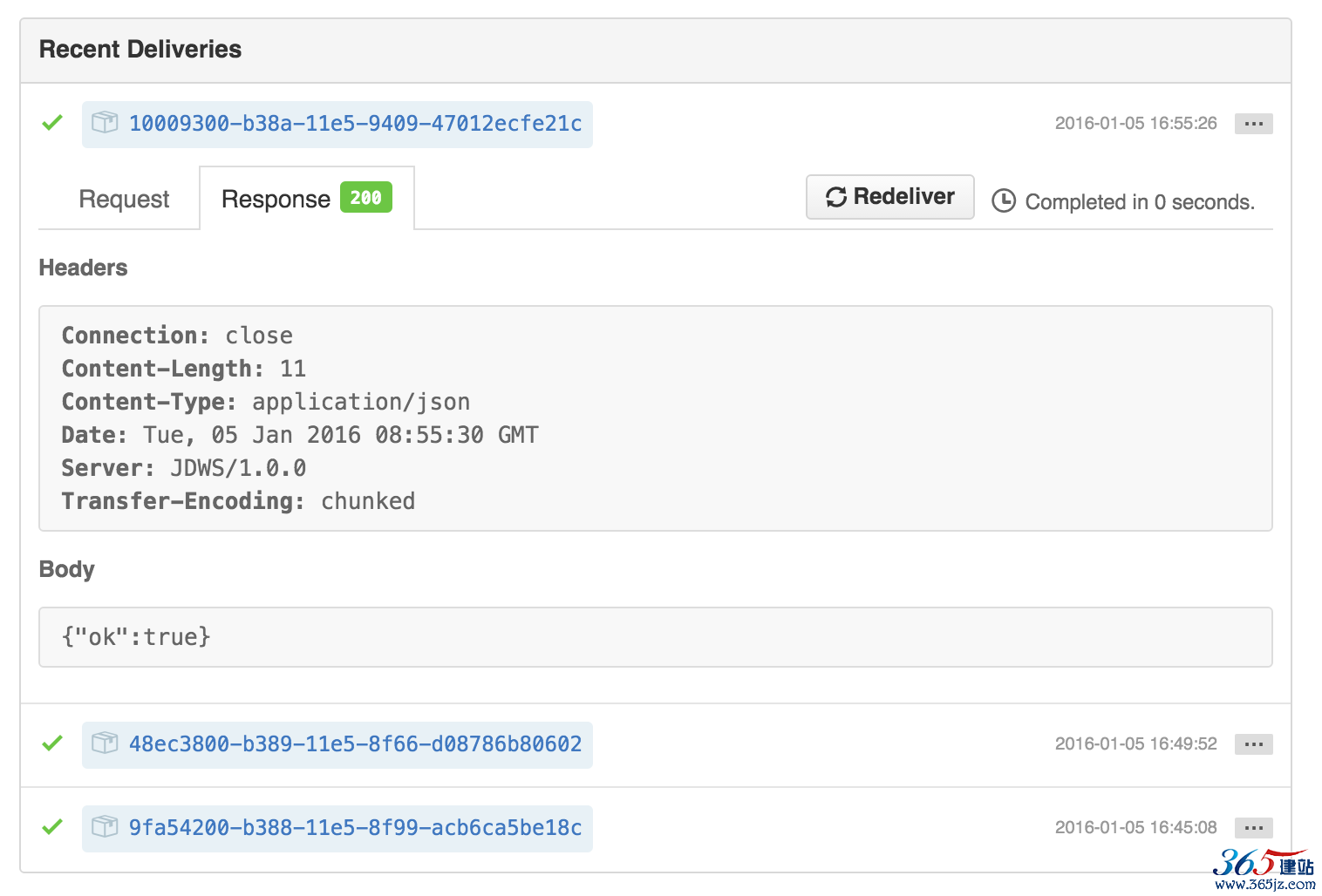This screenshot has height=896, width=1322.
Task: Click the body text {"ok":true}
Action: pos(136,637)
